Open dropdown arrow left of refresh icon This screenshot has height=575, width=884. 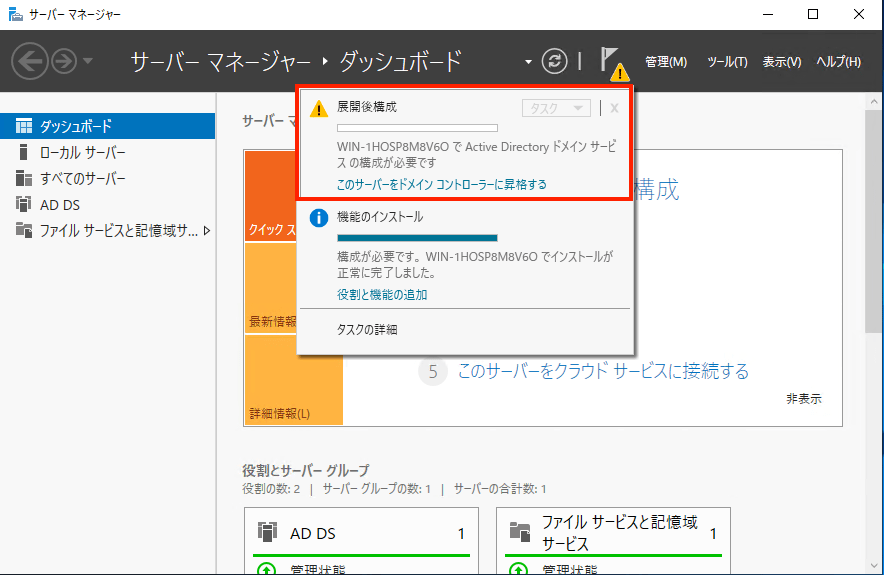pyautogui.click(x=528, y=61)
